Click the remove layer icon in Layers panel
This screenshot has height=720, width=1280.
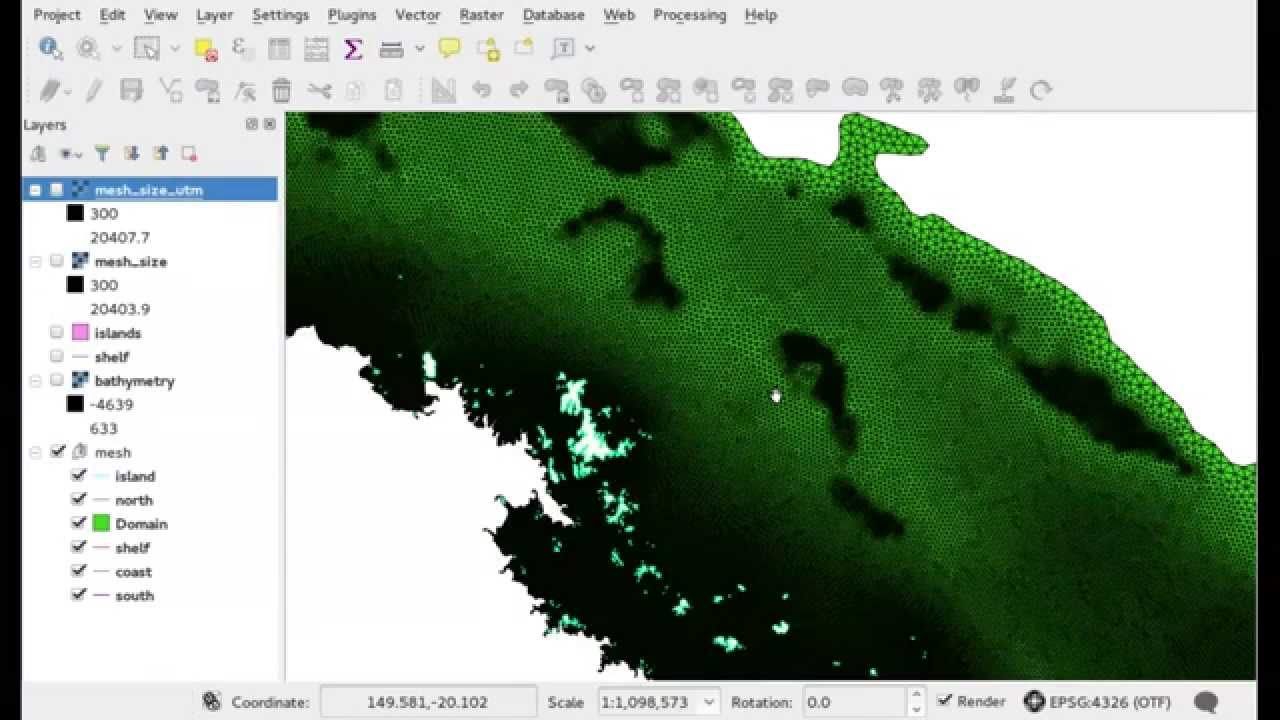pyautogui.click(x=189, y=153)
